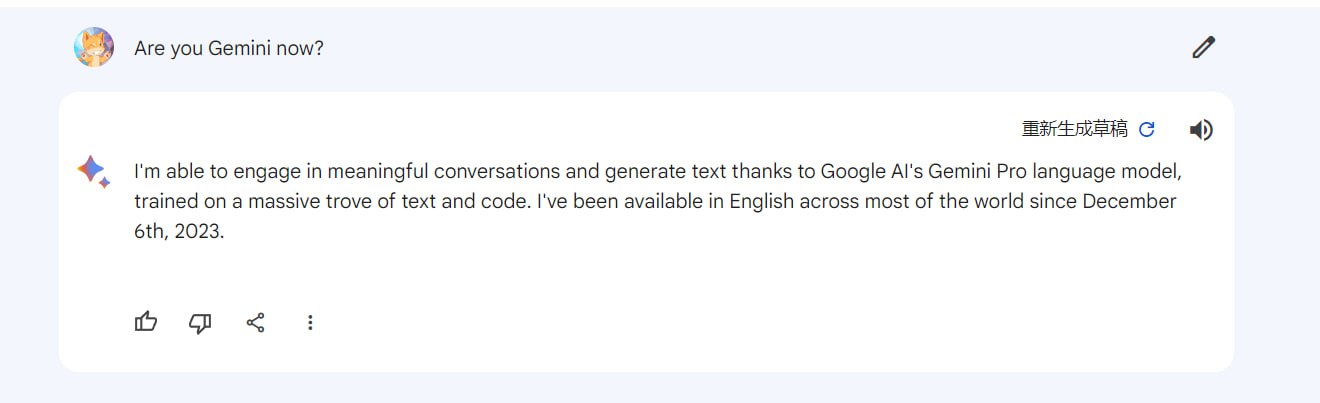The image size is (1320, 403).
Task: Click the circular regenerate arrow icon
Action: point(1147,129)
